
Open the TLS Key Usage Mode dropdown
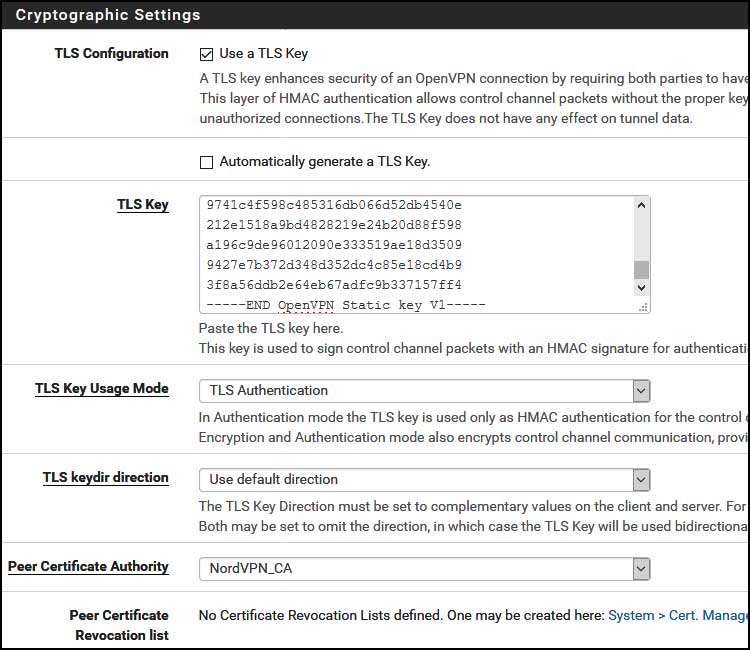click(424, 391)
